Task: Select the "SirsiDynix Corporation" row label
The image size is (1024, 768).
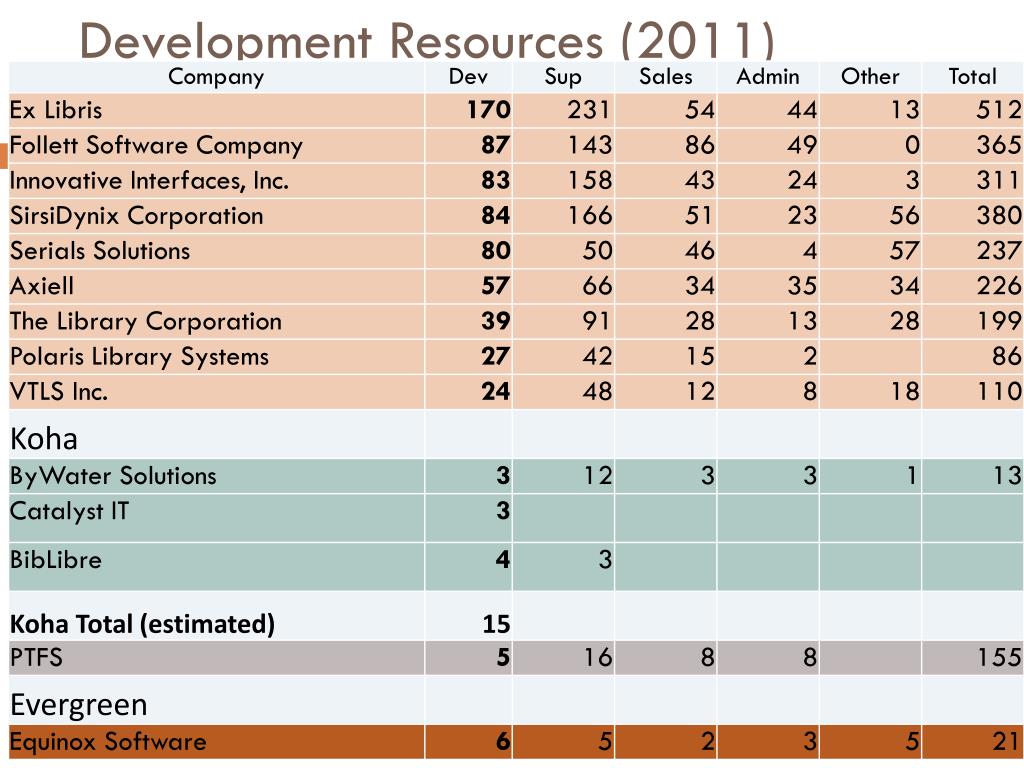Action: 136,216
